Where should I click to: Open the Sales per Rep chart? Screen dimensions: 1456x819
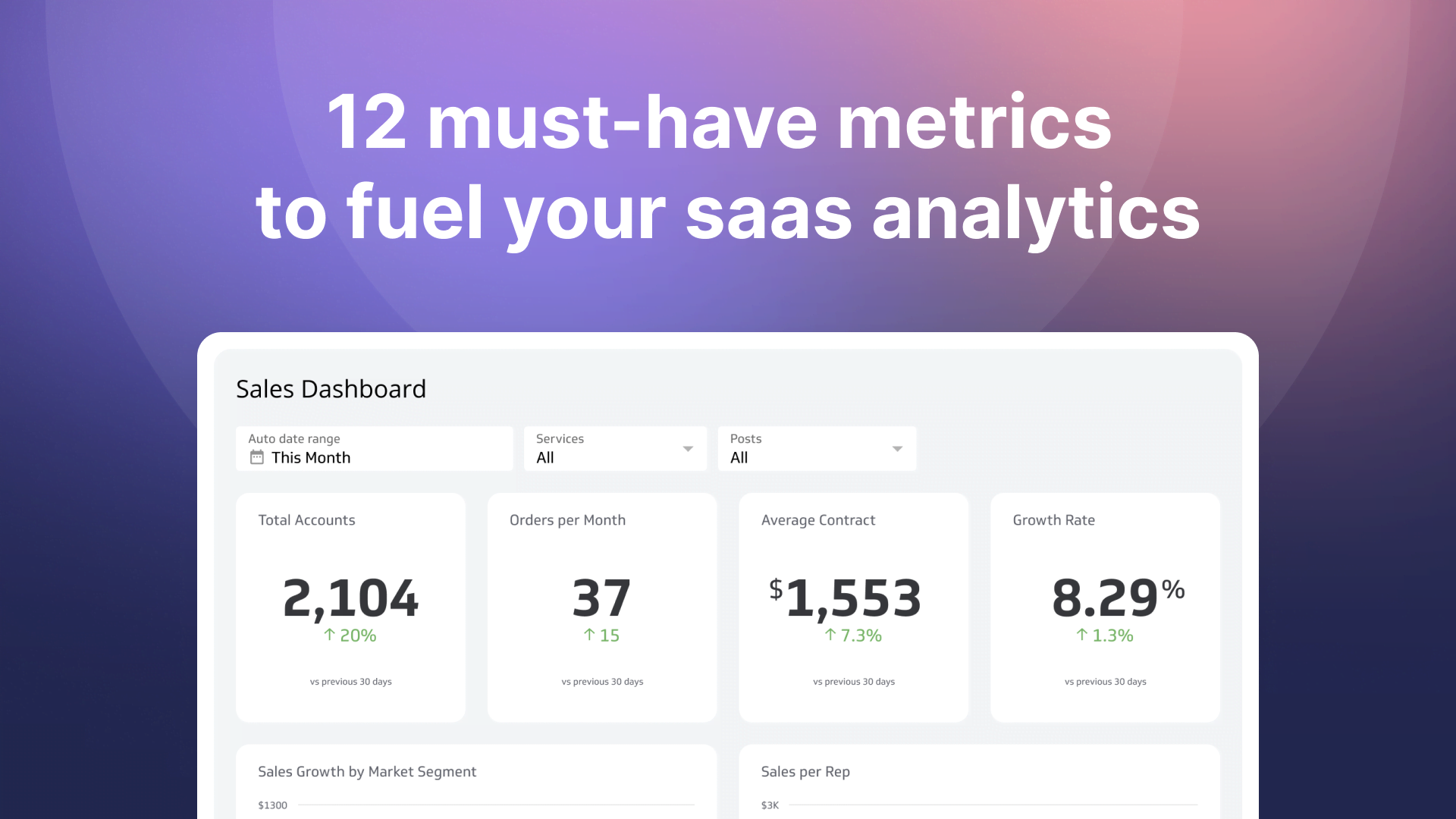click(805, 772)
